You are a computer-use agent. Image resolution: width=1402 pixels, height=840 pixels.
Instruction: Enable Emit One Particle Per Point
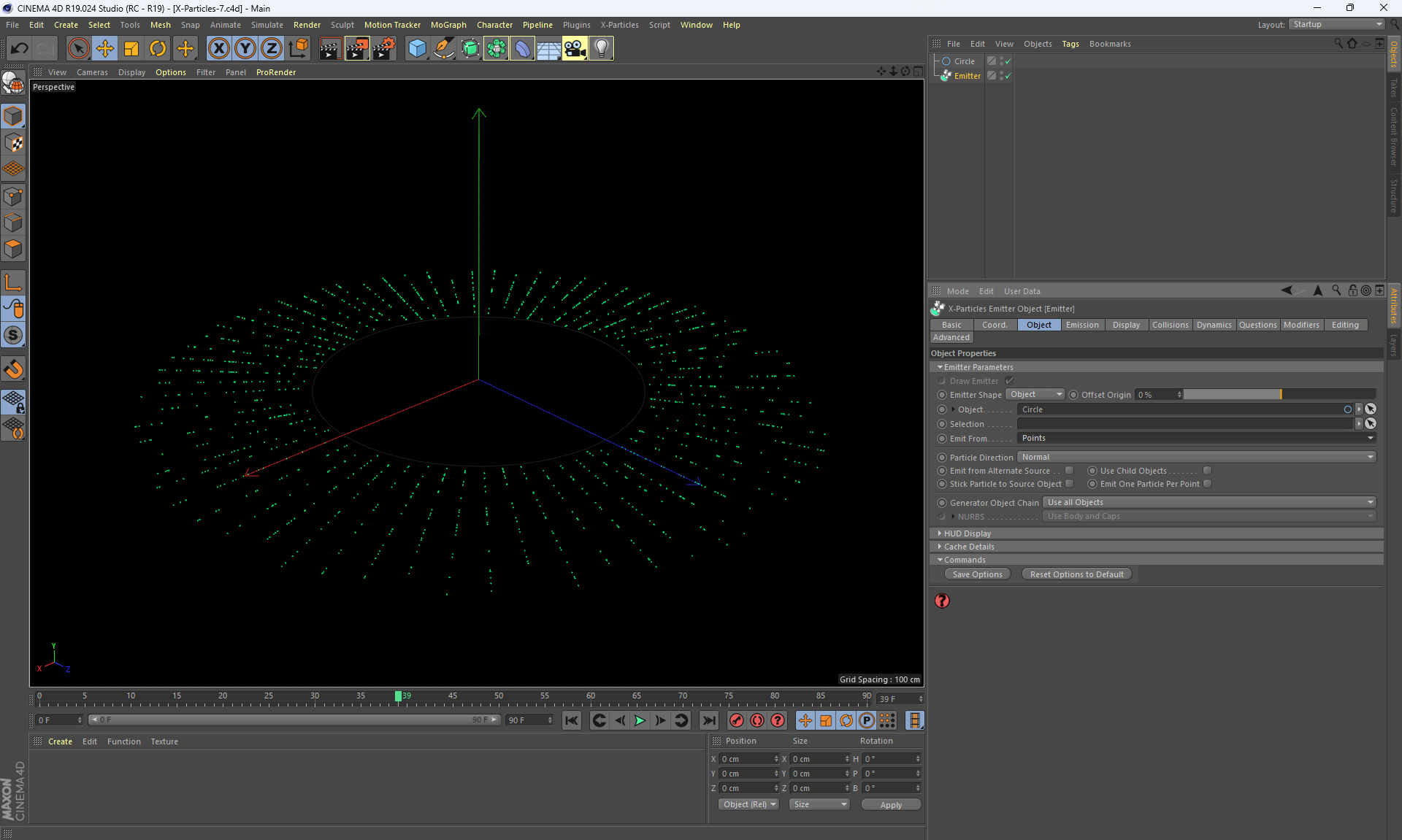(x=1208, y=484)
